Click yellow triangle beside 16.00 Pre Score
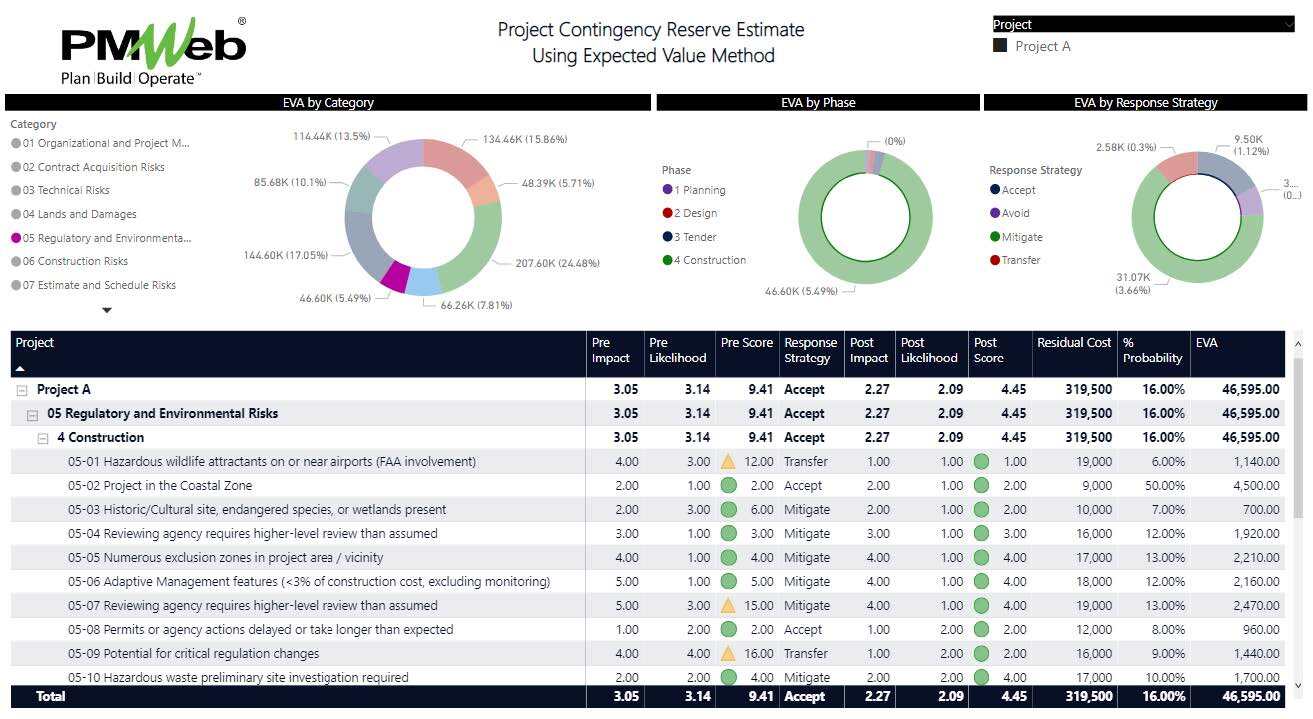 728,653
